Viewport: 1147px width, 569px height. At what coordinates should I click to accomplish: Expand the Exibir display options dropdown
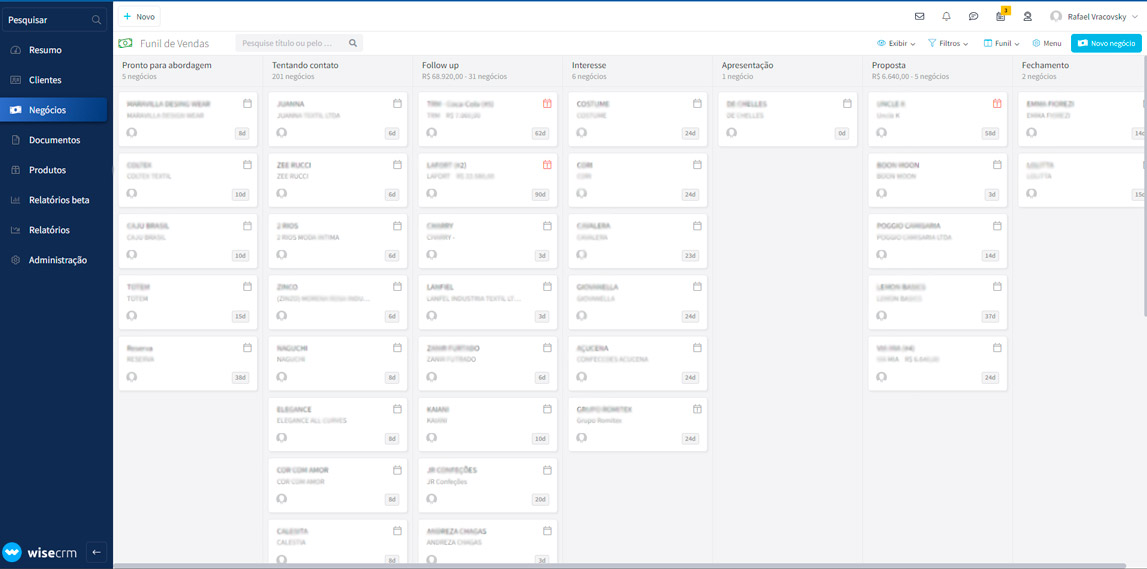click(x=896, y=44)
